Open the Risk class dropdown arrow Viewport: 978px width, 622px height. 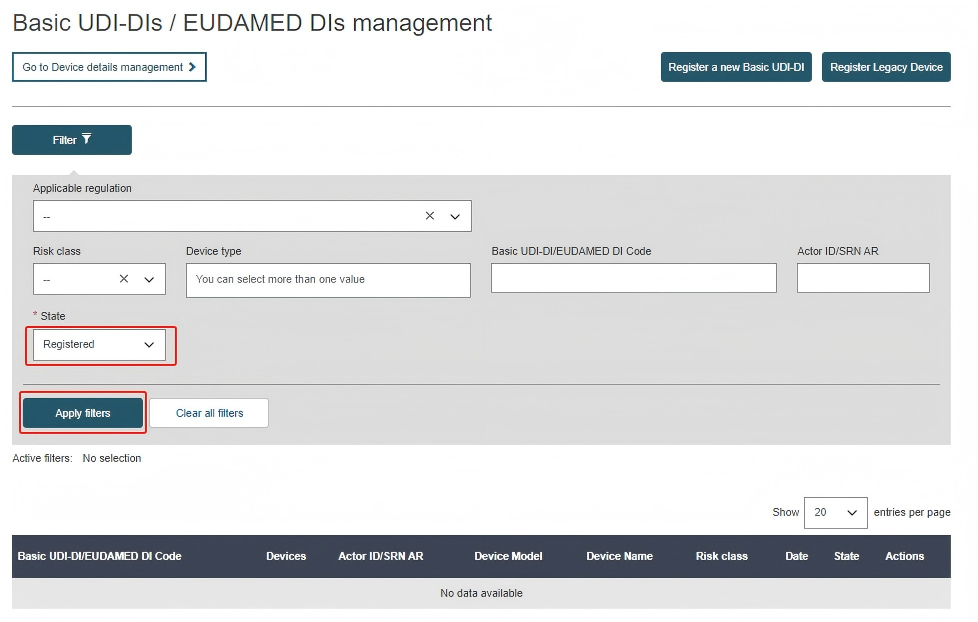(x=150, y=280)
